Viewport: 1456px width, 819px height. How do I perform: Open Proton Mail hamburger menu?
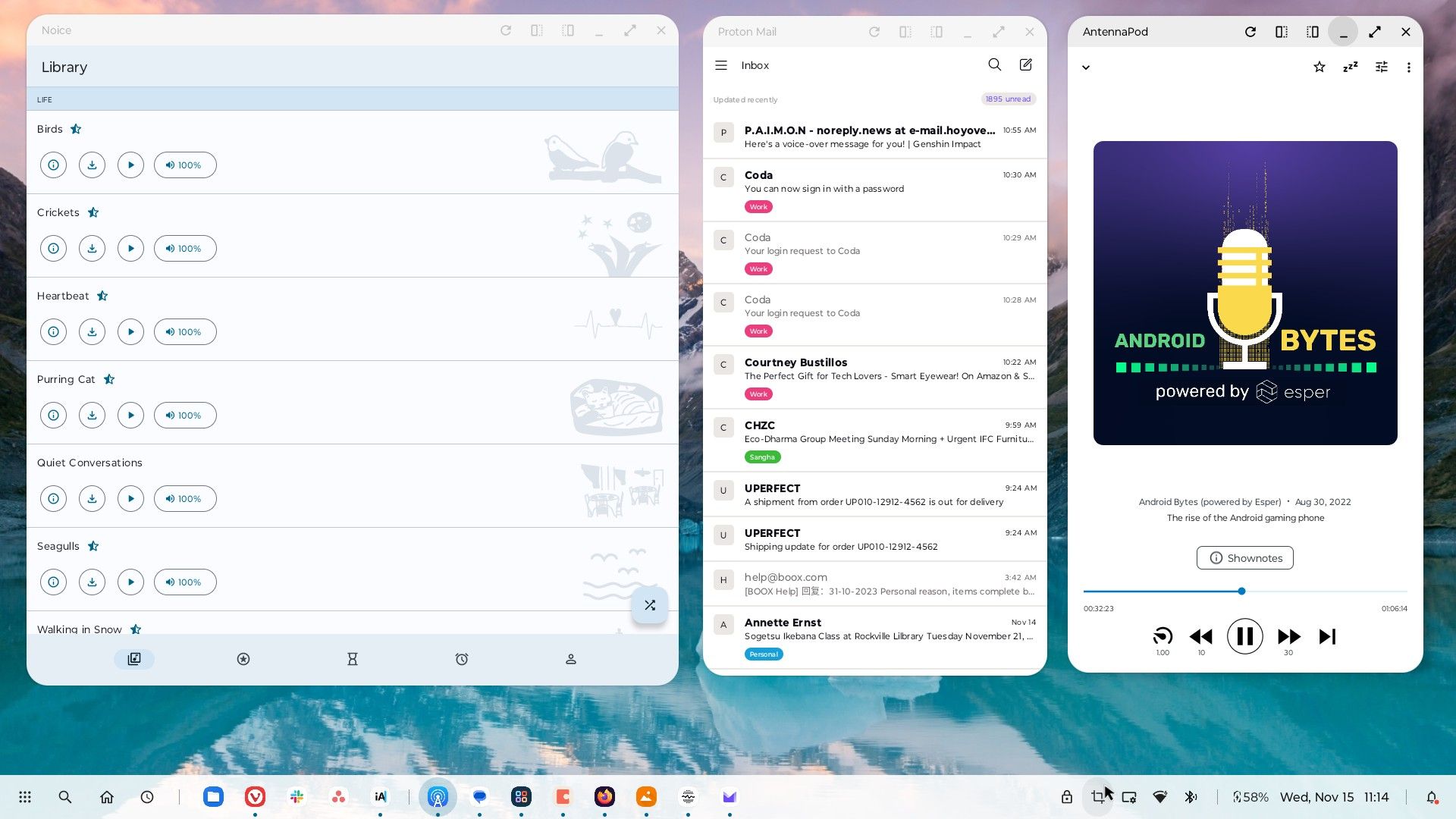(721, 65)
